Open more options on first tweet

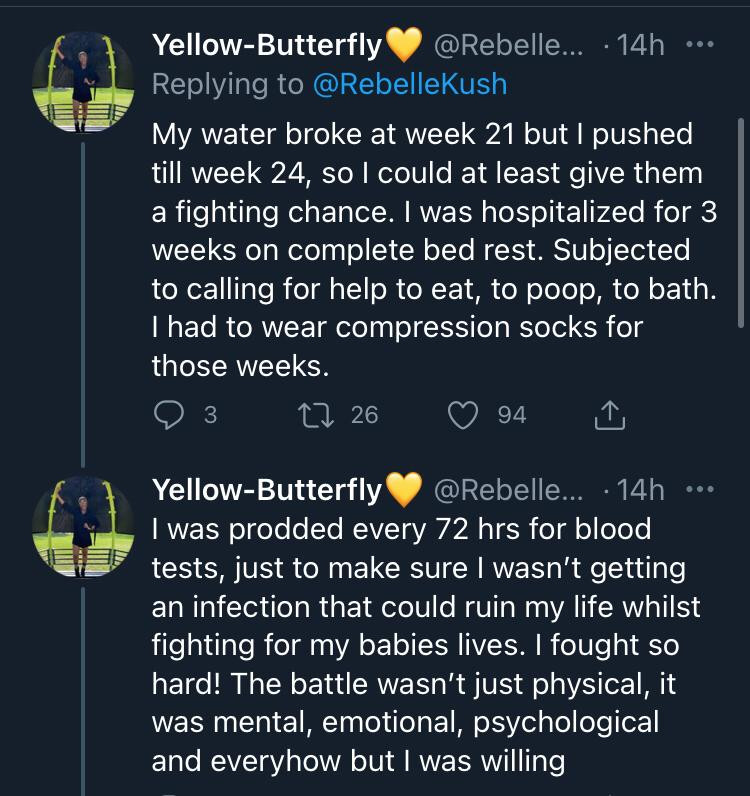(698, 45)
